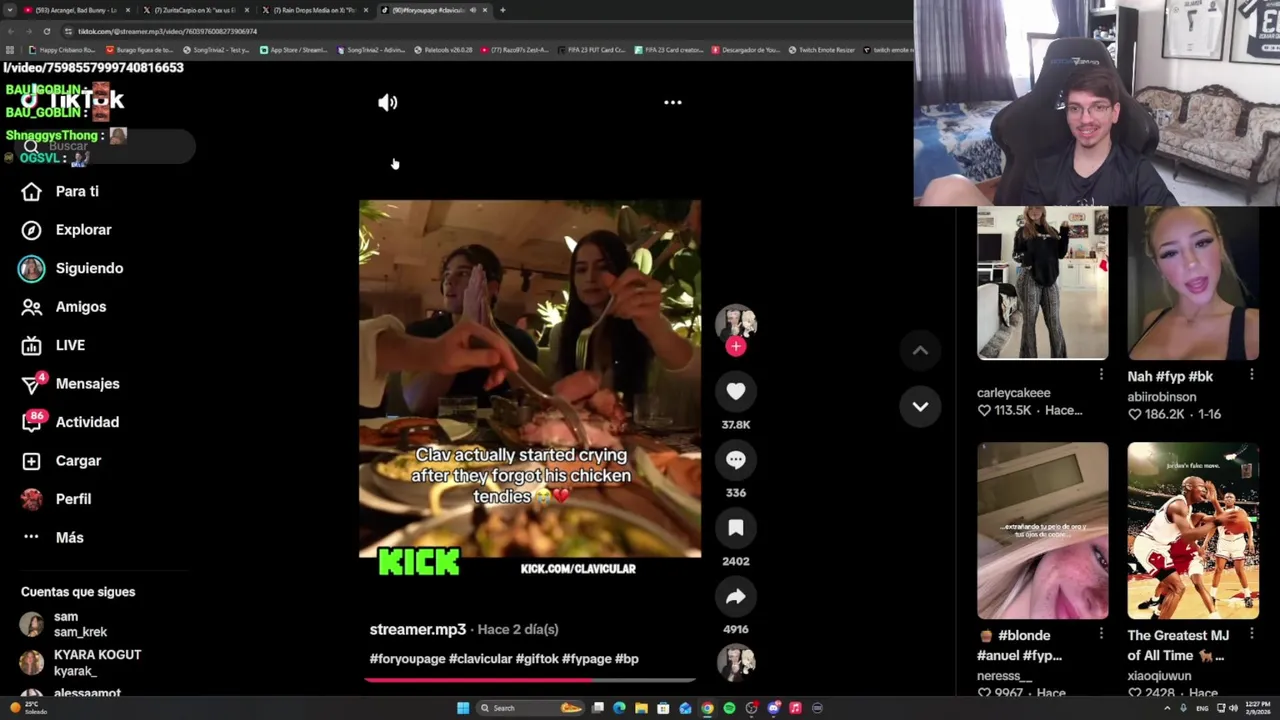The width and height of the screenshot is (1280, 720).
Task: Open Microsoft Edge from the taskbar
Action: (619, 708)
